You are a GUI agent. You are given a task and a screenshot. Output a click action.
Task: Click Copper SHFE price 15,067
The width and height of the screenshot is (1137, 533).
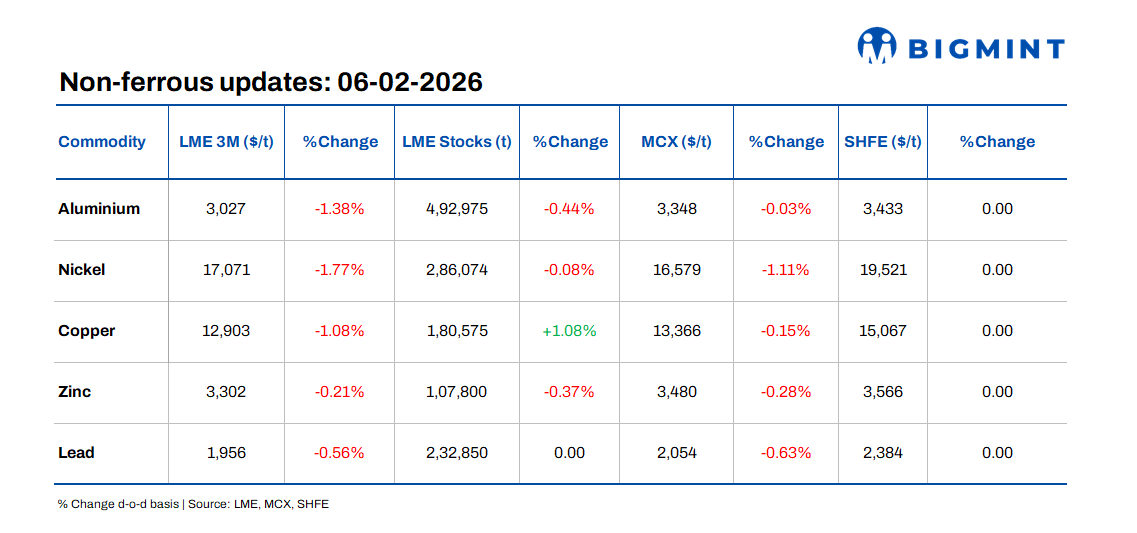tap(882, 331)
